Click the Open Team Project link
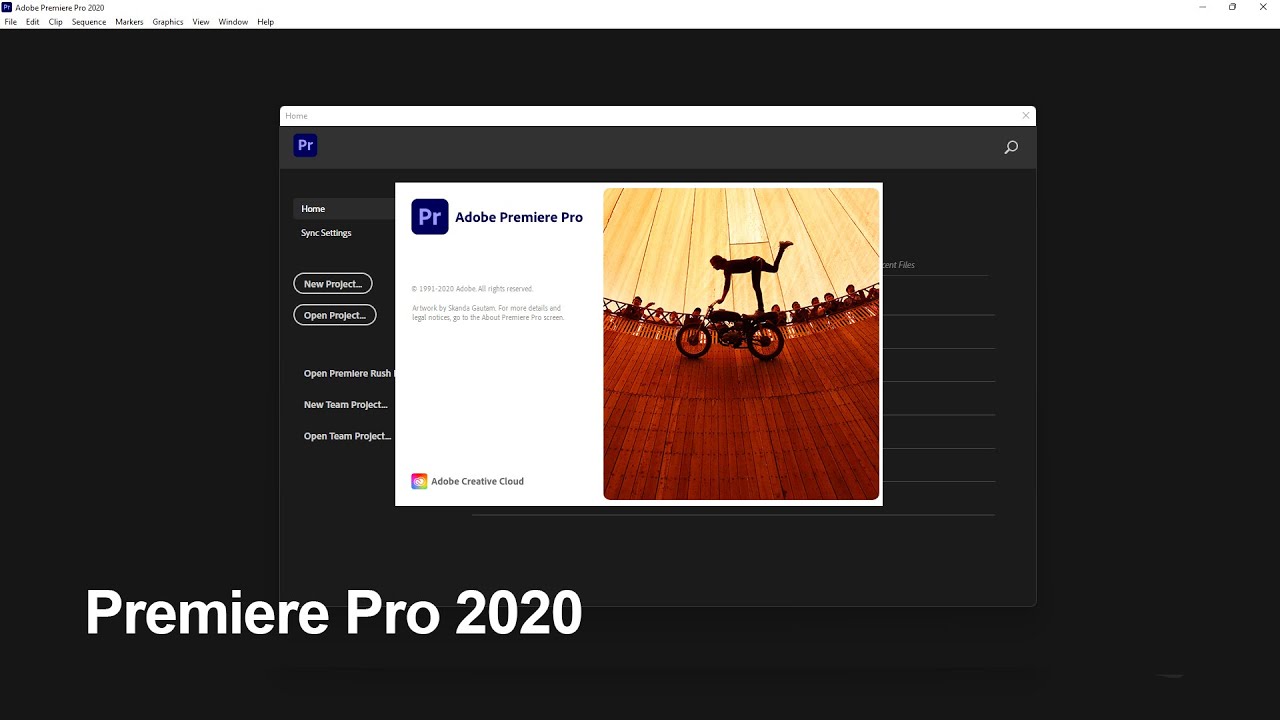 tap(348, 436)
